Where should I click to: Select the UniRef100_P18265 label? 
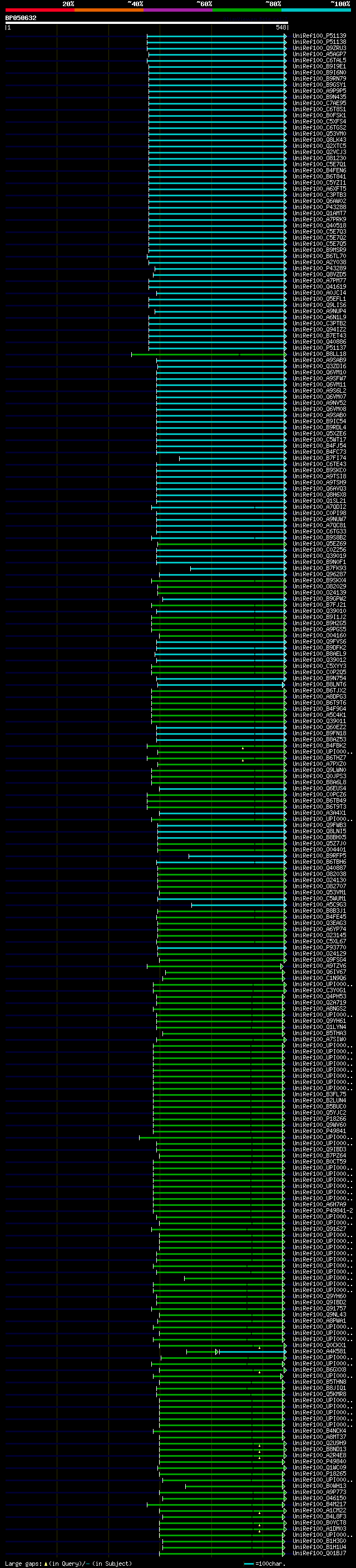point(319,1473)
